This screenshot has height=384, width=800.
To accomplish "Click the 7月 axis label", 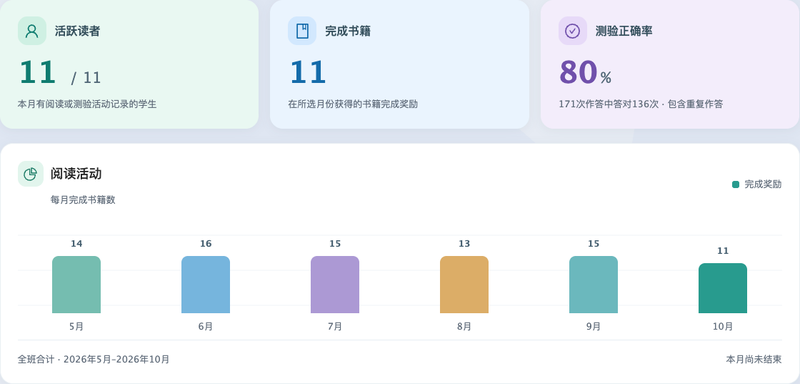I will 335,327.
